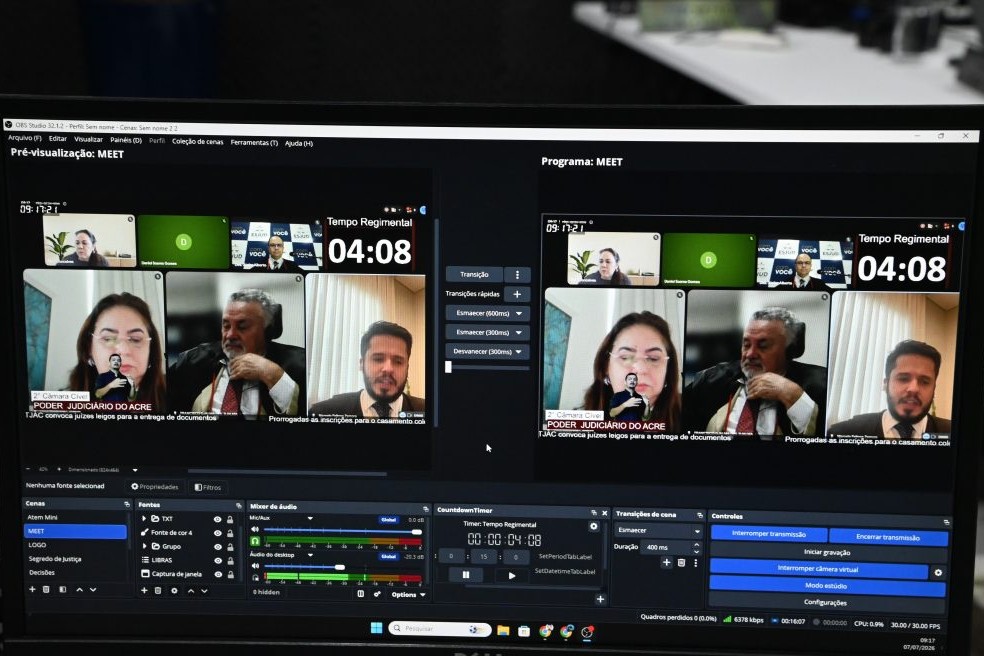Add quick transition with plus button
Screen dimensions: 984x656
pos(517,294)
